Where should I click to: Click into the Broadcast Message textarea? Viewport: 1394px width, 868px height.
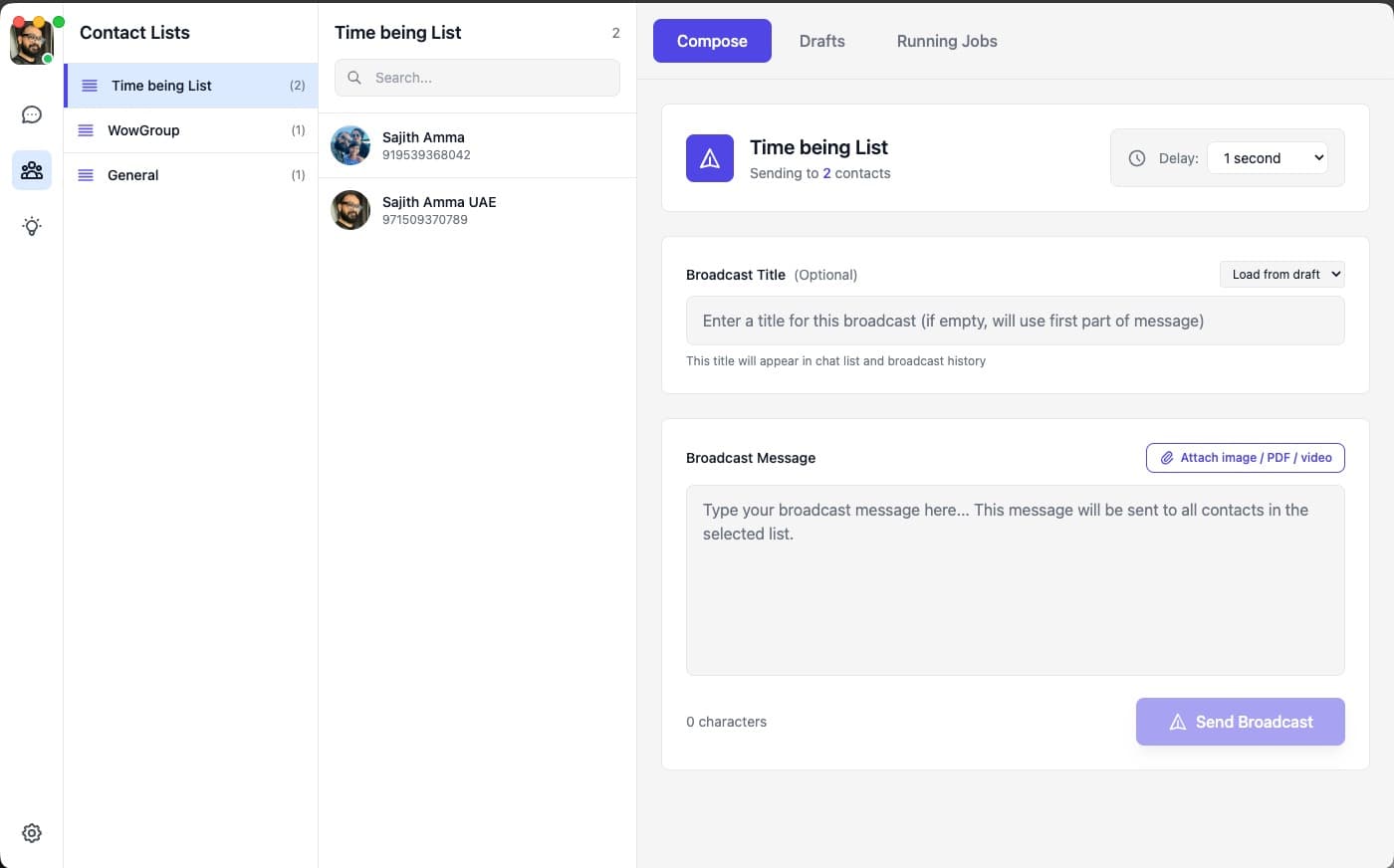[x=1015, y=580]
